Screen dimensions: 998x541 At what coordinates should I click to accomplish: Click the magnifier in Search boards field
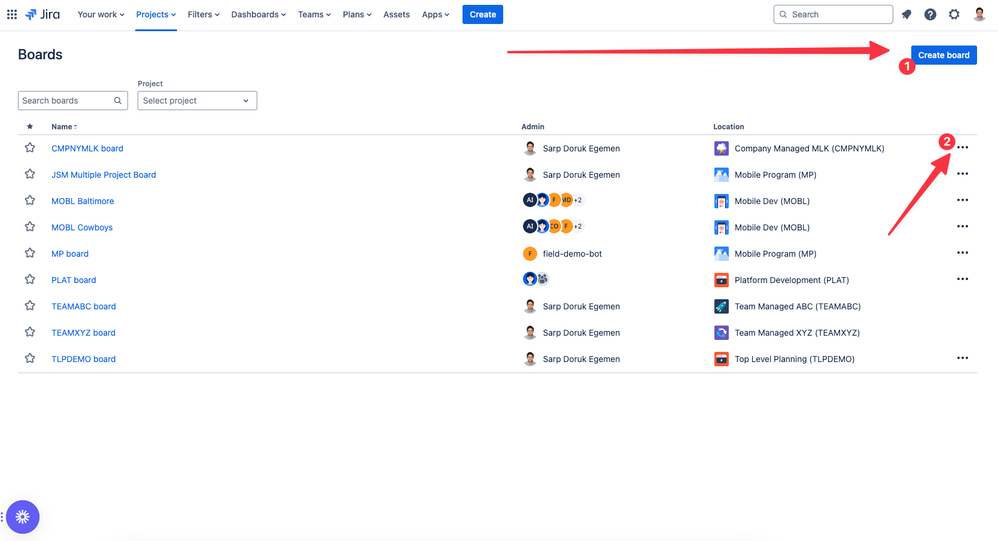click(118, 101)
